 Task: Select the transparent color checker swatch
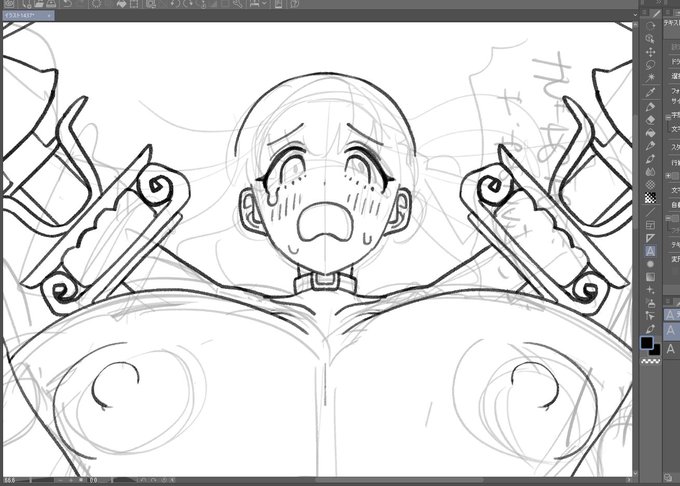[x=651, y=361]
